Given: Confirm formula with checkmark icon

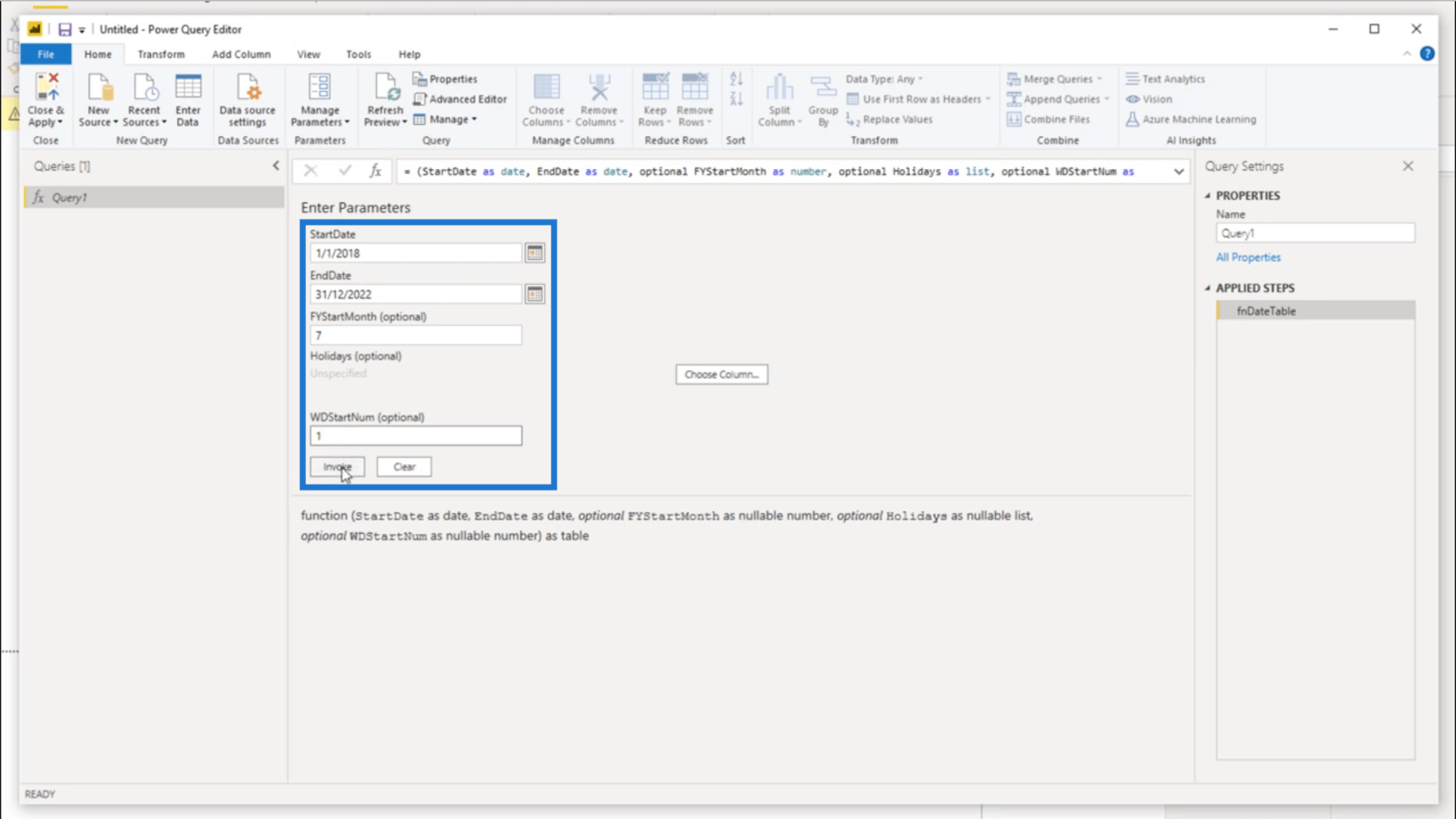Looking at the screenshot, I should (x=345, y=171).
